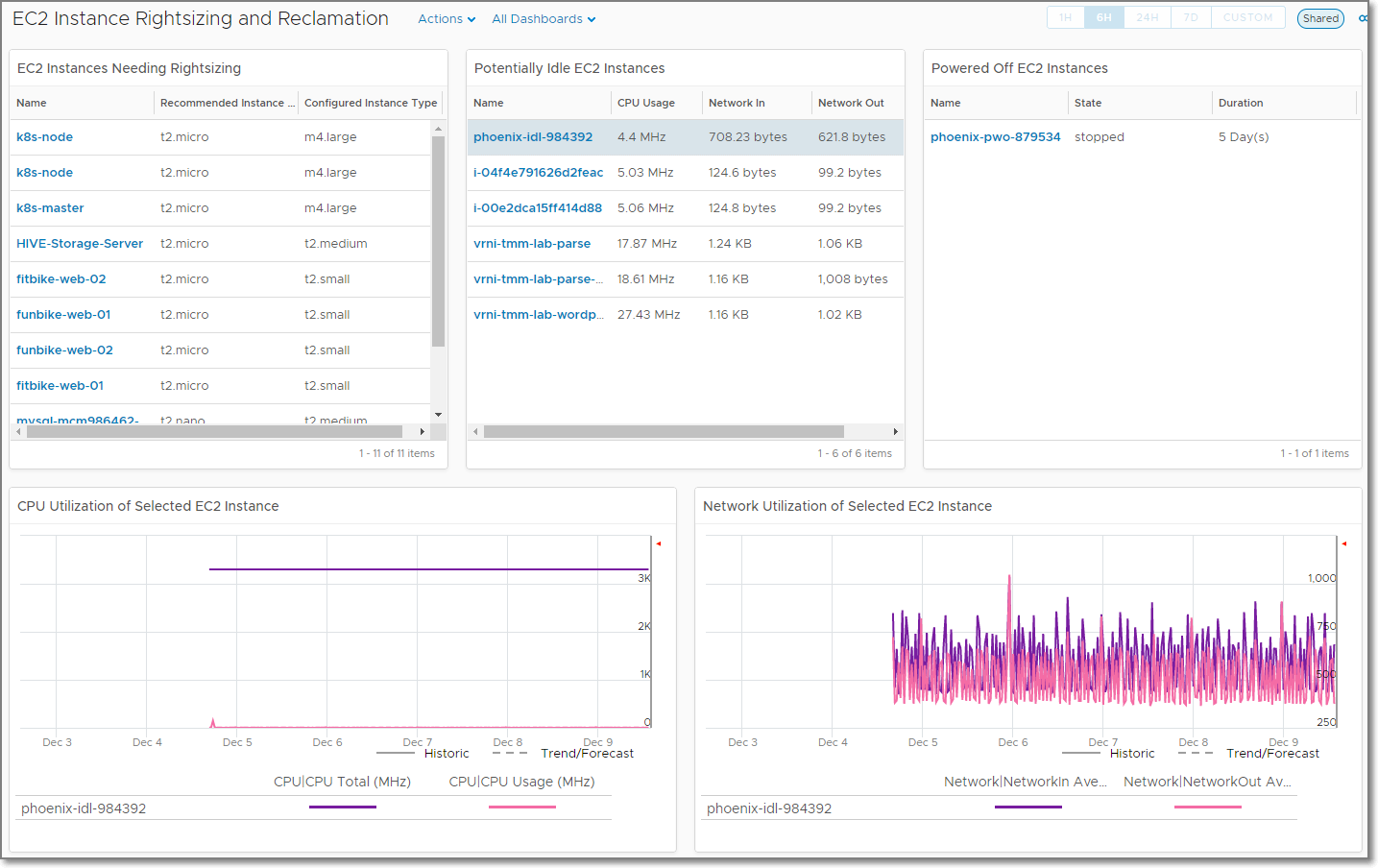Open the funbike-web-01 instance link
This screenshot has width=1378, height=868.
[63, 315]
